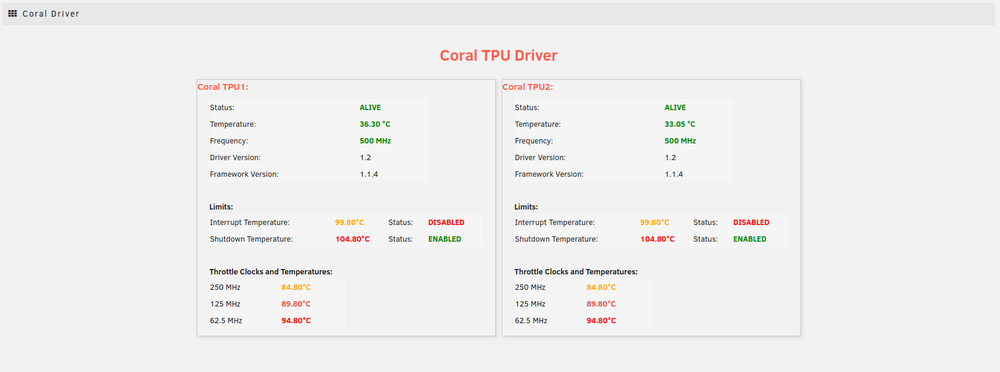Image resolution: width=1000 pixels, height=372 pixels.
Task: Click TPU1 DISABLED interrupt status
Action: point(446,223)
